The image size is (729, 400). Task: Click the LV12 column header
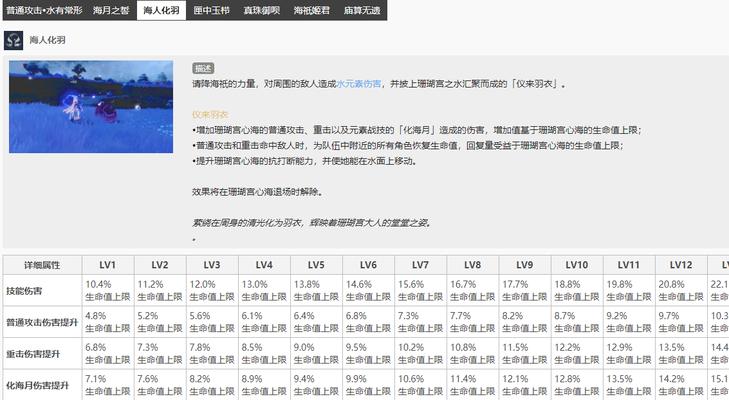pos(681,265)
